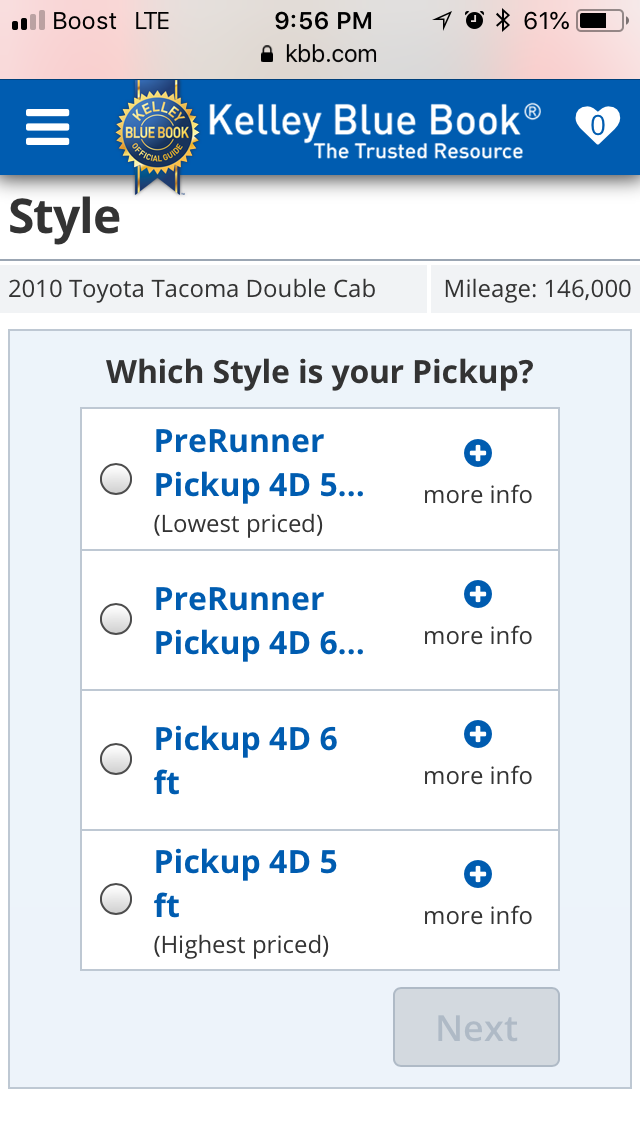This screenshot has height=1136, width=640.
Task: Tap plus icon for PreRunner 6 ft info
Action: (478, 594)
